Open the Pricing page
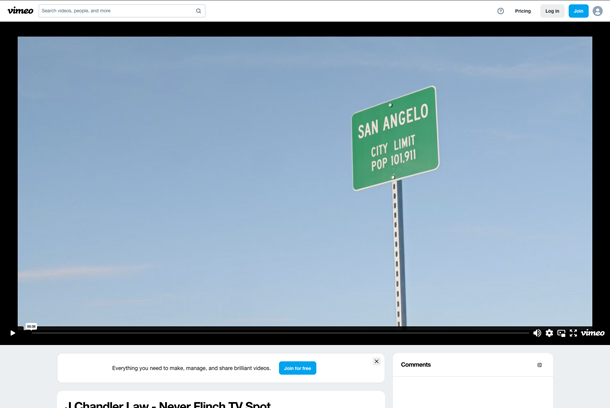Image resolution: width=610 pixels, height=408 pixels. point(522,11)
